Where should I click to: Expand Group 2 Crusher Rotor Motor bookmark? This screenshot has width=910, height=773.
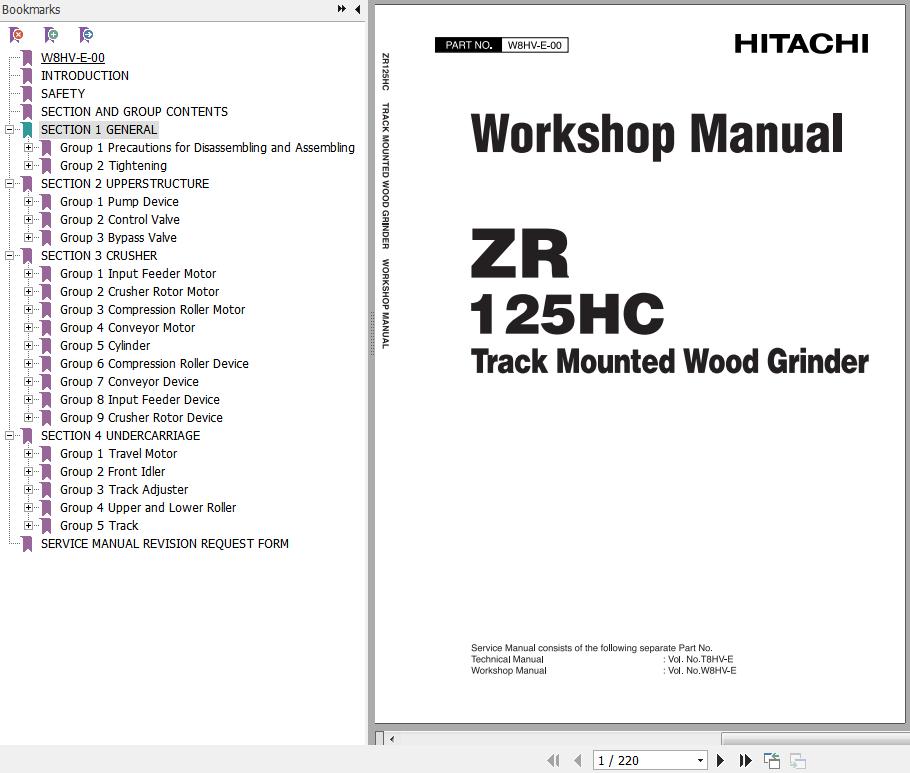[x=28, y=291]
